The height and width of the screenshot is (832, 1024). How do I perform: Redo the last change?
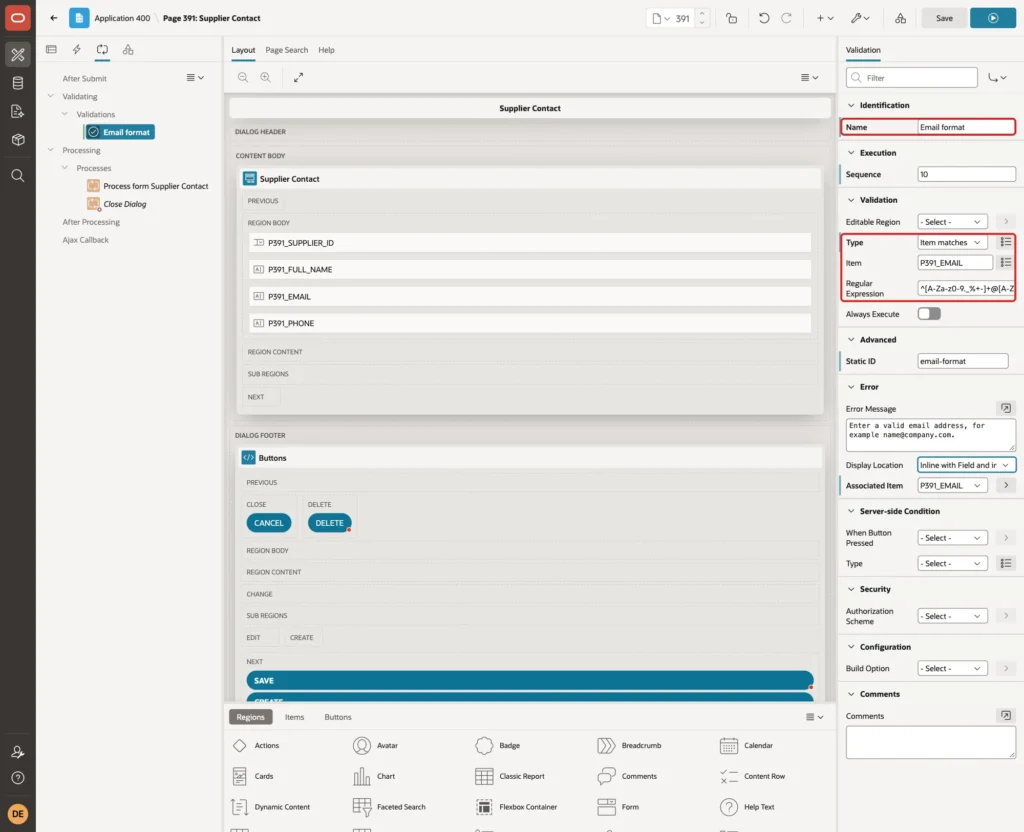(x=786, y=18)
